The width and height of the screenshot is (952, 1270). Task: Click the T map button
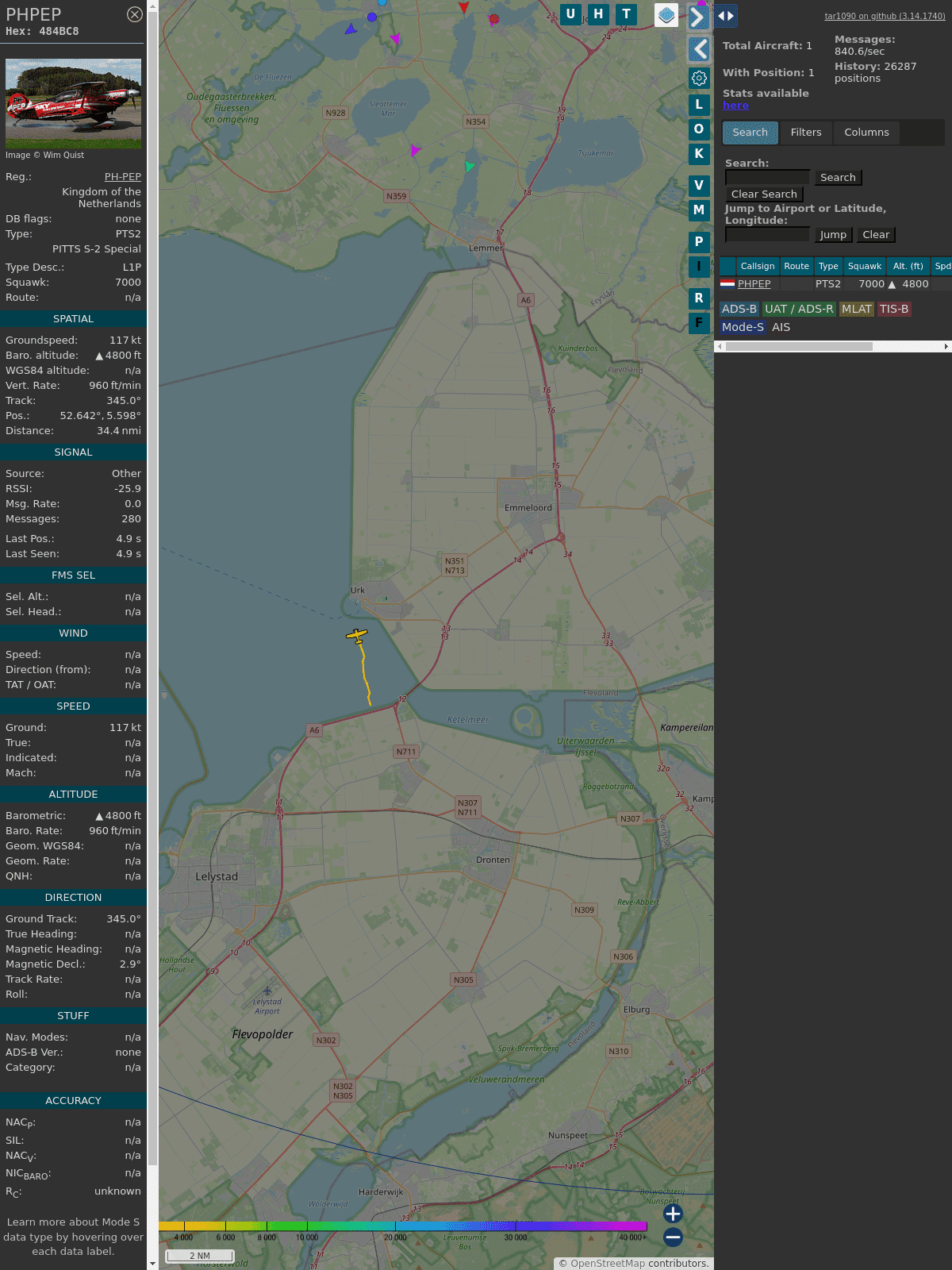coord(627,14)
